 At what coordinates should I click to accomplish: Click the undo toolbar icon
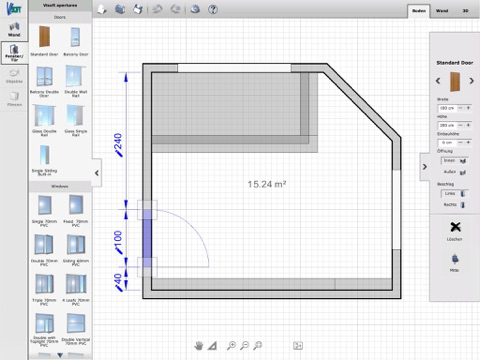coord(157,9)
